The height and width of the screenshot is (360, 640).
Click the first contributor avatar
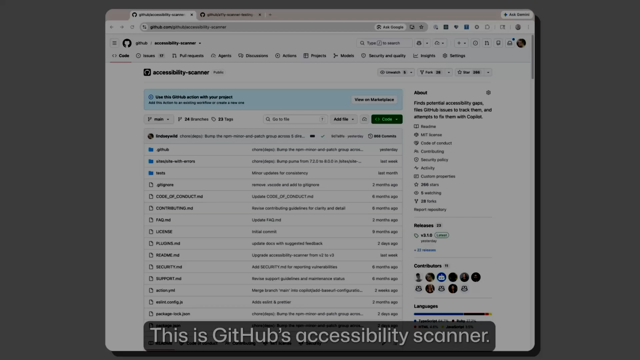coord(418,277)
